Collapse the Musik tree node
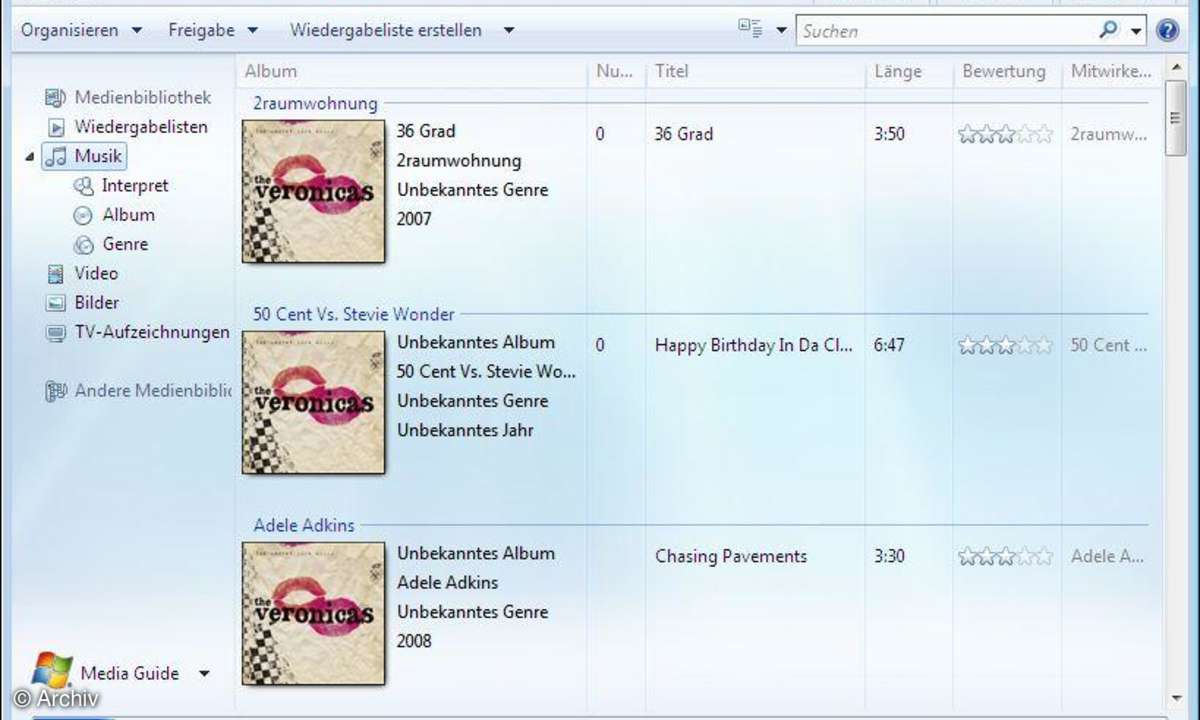1200x720 pixels. click(x=30, y=157)
